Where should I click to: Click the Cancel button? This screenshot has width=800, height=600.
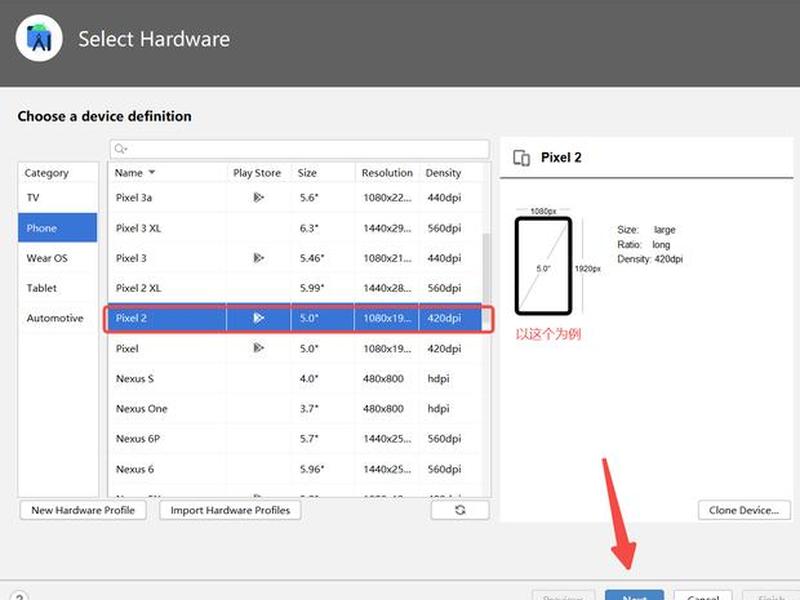click(x=703, y=595)
